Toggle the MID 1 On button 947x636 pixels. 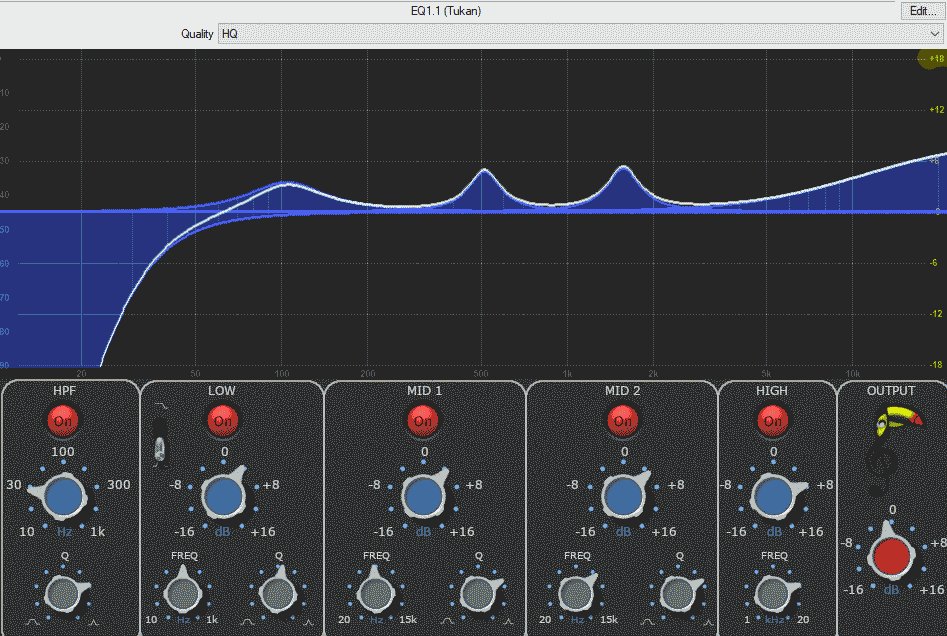coord(423,421)
